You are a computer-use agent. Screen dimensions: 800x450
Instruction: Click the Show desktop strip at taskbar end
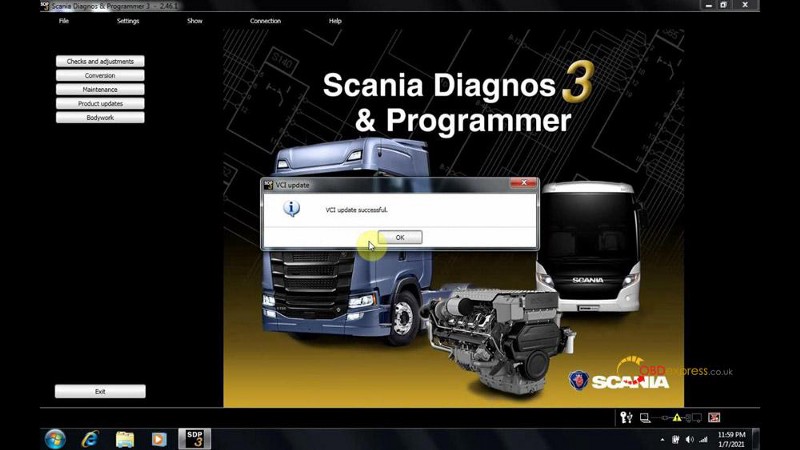[x=756, y=439]
